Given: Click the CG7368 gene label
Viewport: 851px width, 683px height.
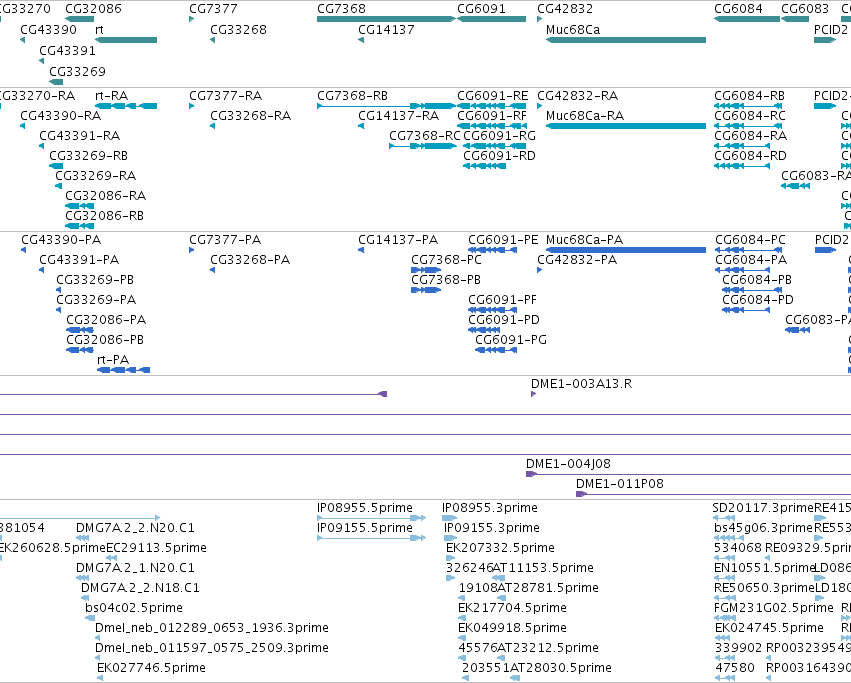Looking at the screenshot, I should coord(341,9).
